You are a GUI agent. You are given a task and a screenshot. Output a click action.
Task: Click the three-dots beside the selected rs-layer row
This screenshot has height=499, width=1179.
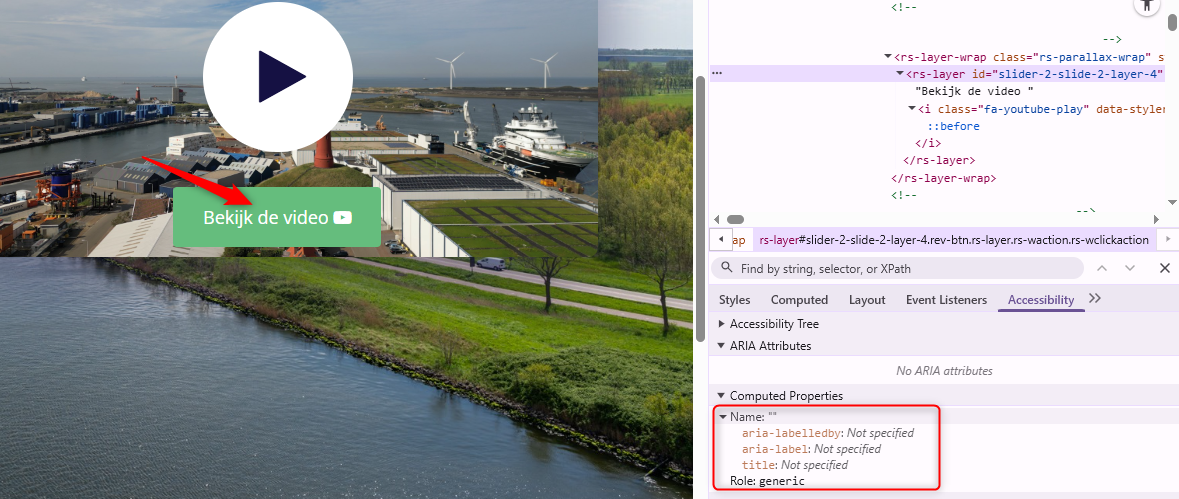(x=717, y=74)
